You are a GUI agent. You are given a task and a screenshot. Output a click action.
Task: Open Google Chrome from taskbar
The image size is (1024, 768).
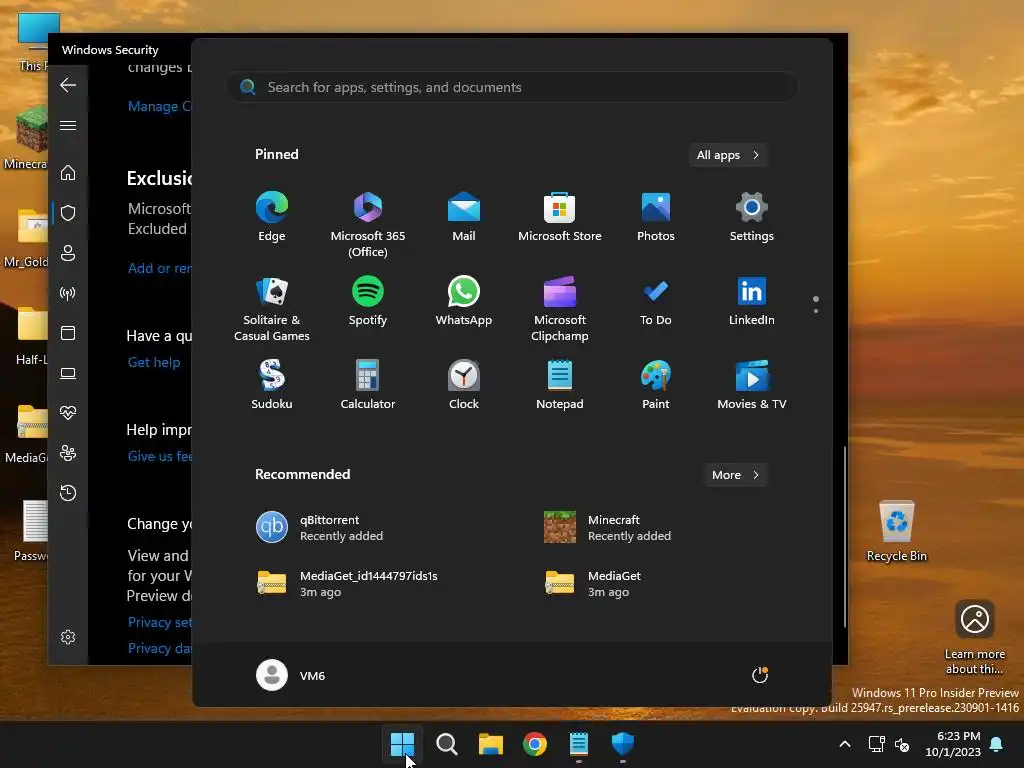pos(535,744)
